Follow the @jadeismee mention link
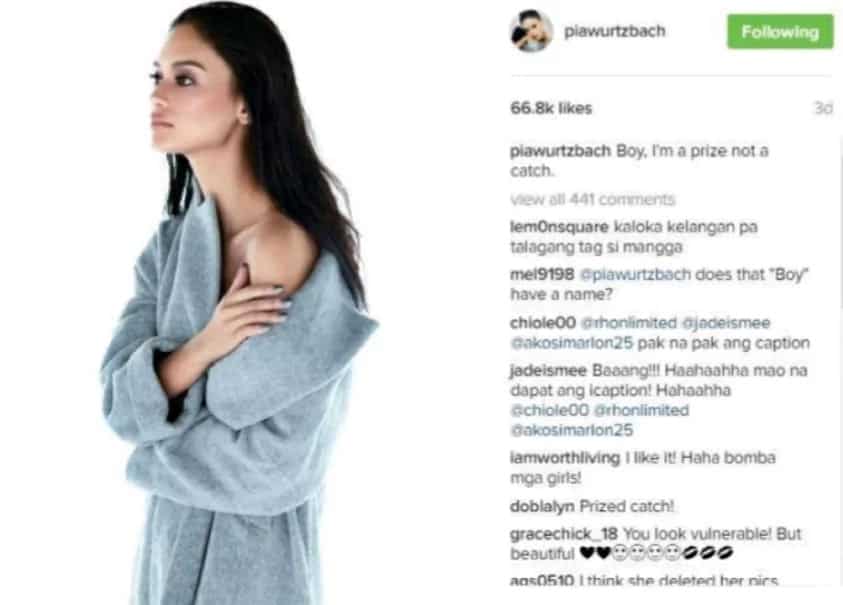This screenshot has height=605, width=843. [x=726, y=323]
